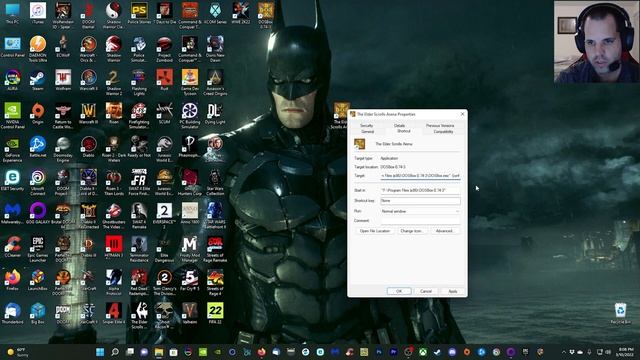The image size is (640, 360).
Task: Select the Warcraft III shortcut
Action: (x=88, y=113)
